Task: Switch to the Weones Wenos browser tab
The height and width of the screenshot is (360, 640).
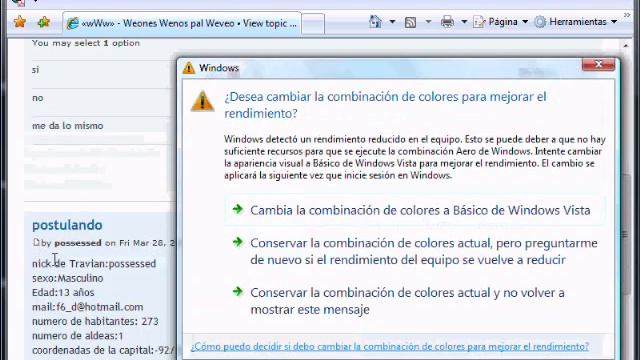Action: (182, 23)
